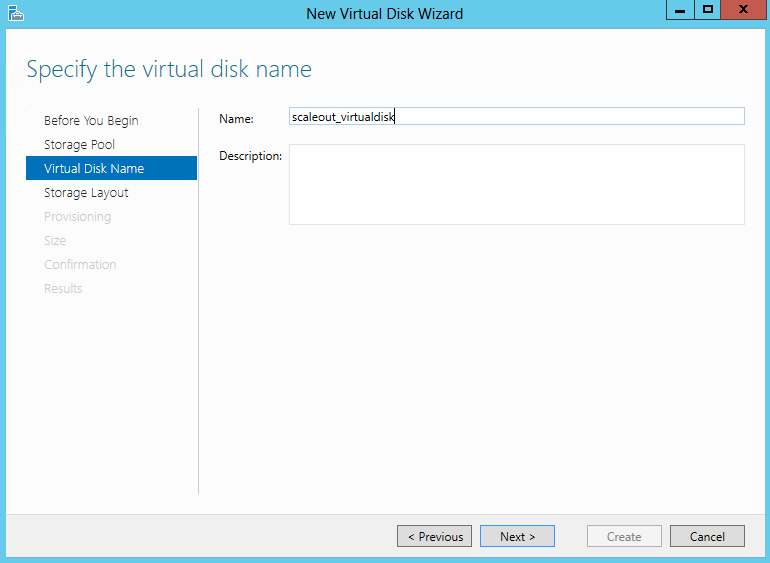
Task: Click heading 'Specify the virtual disk name'
Action: click(169, 69)
